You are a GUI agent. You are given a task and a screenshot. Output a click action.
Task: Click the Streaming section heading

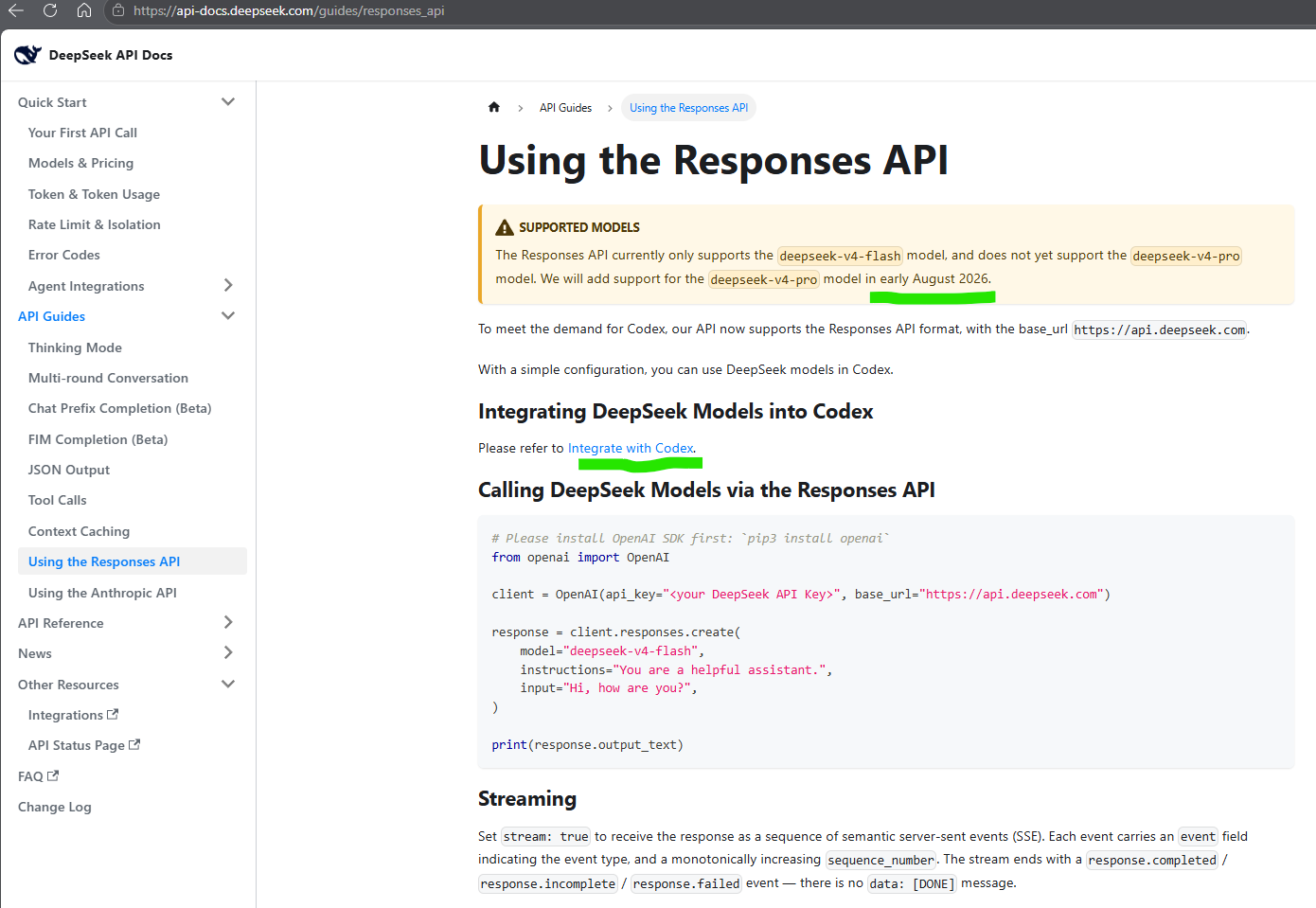point(527,798)
